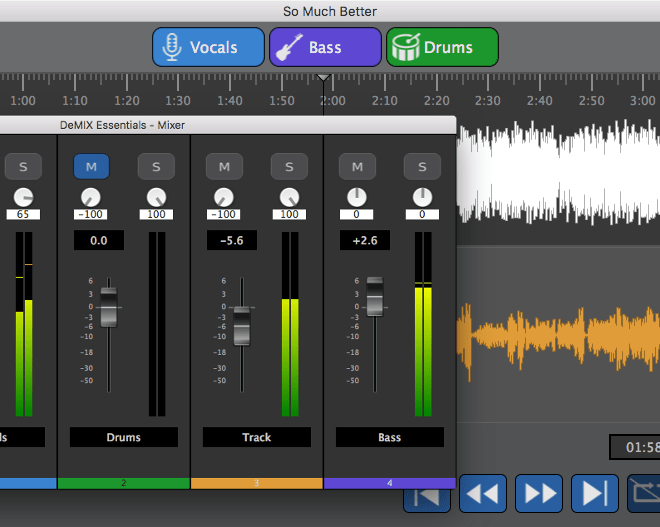Click the Track channel level meter
The image size is (660, 527).
pos(290,324)
